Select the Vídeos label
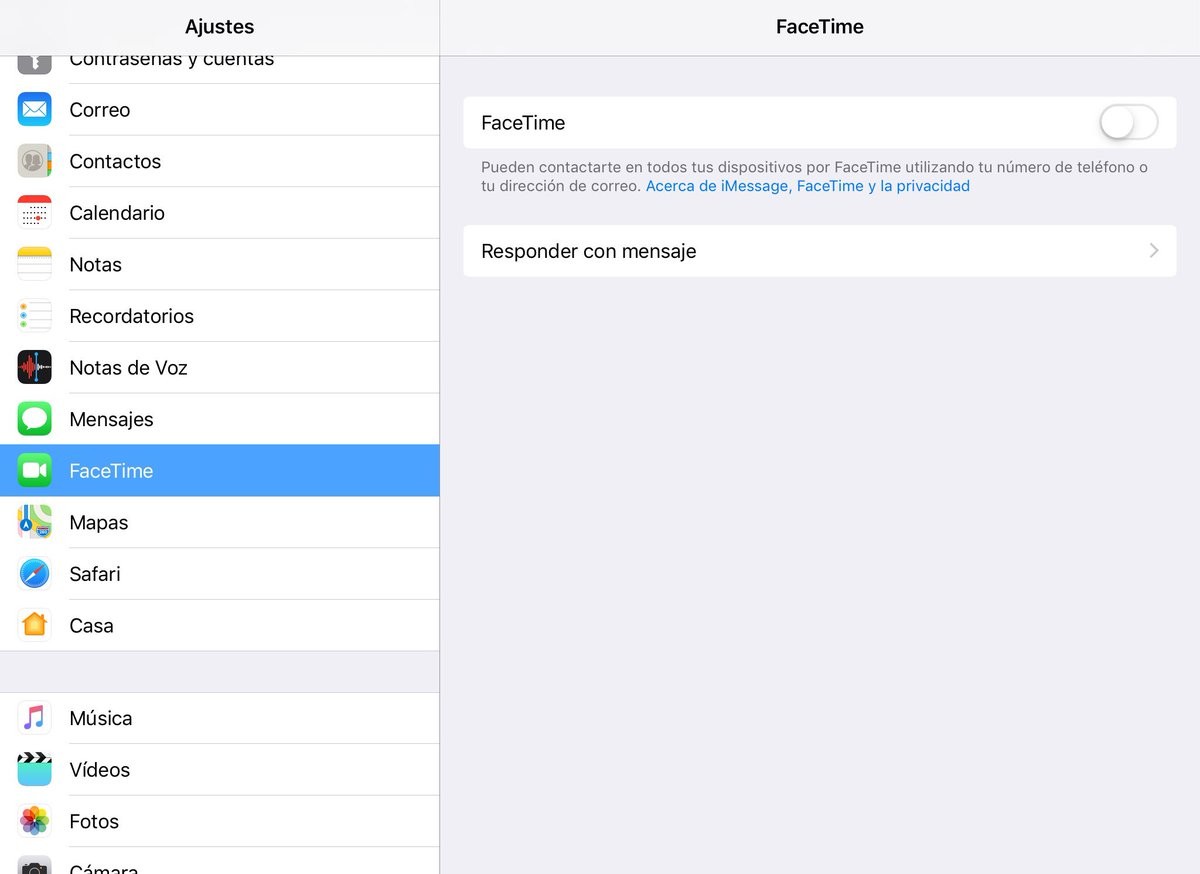Screen dimensions: 1200x874 [100, 770]
